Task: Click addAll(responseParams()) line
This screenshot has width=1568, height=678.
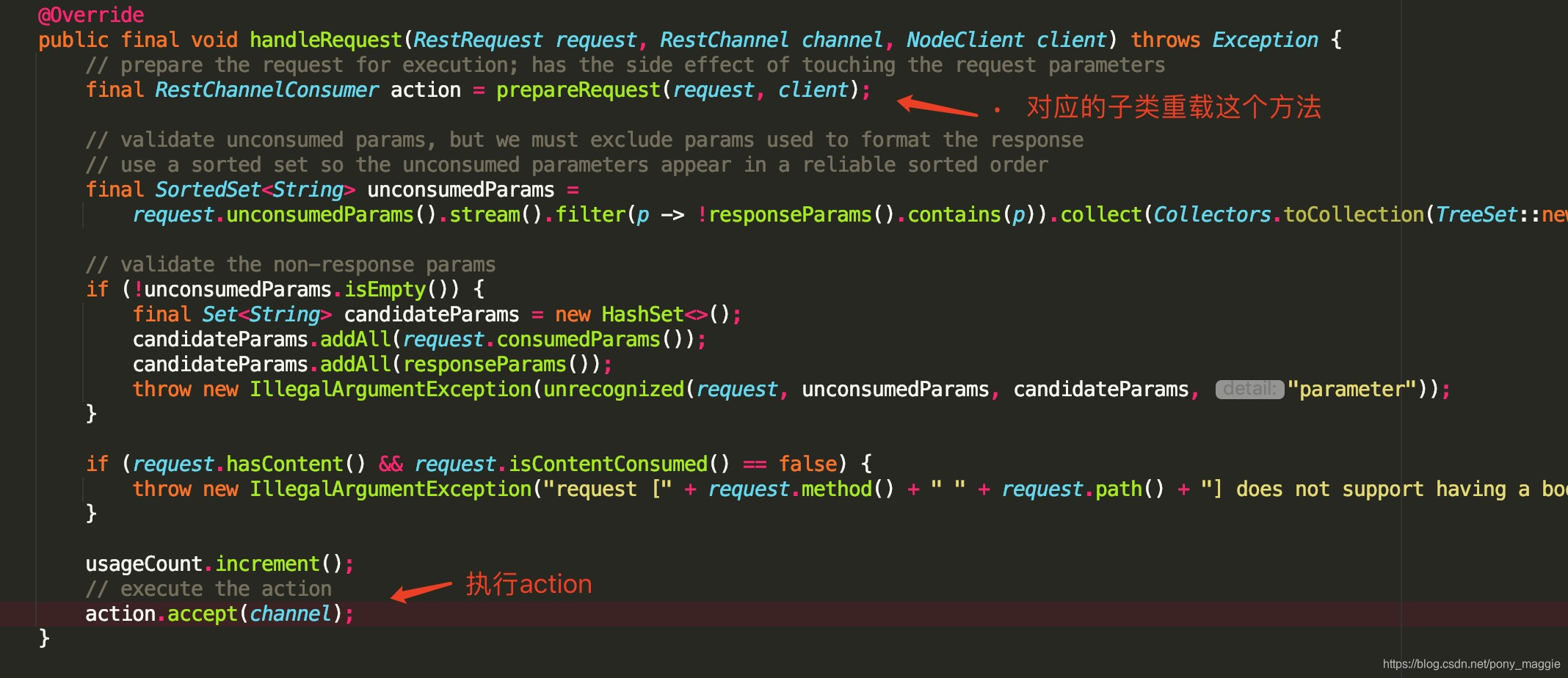Action: pos(373,364)
